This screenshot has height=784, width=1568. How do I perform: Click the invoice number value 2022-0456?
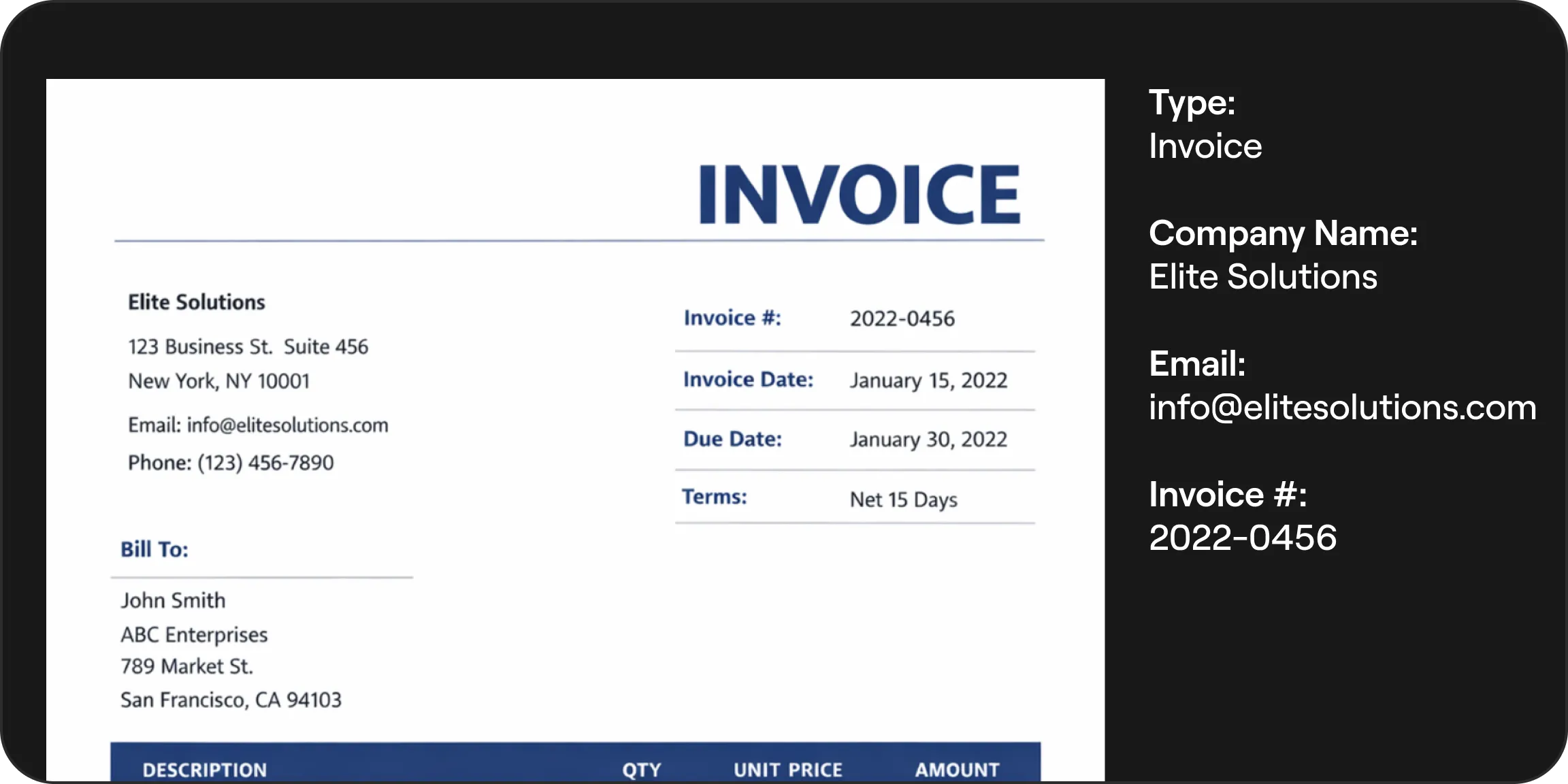(x=902, y=318)
